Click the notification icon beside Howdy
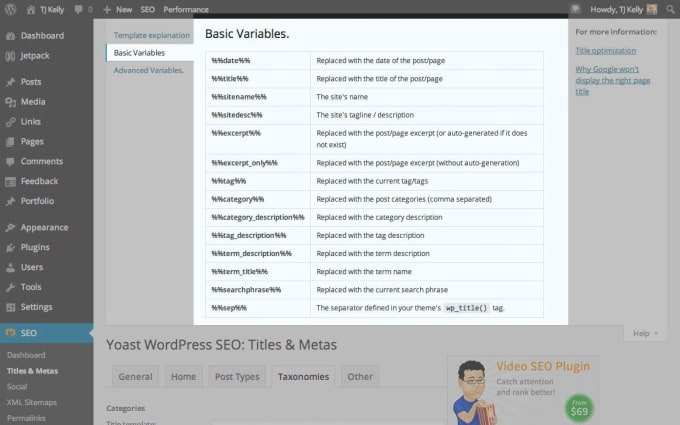 click(575, 9)
